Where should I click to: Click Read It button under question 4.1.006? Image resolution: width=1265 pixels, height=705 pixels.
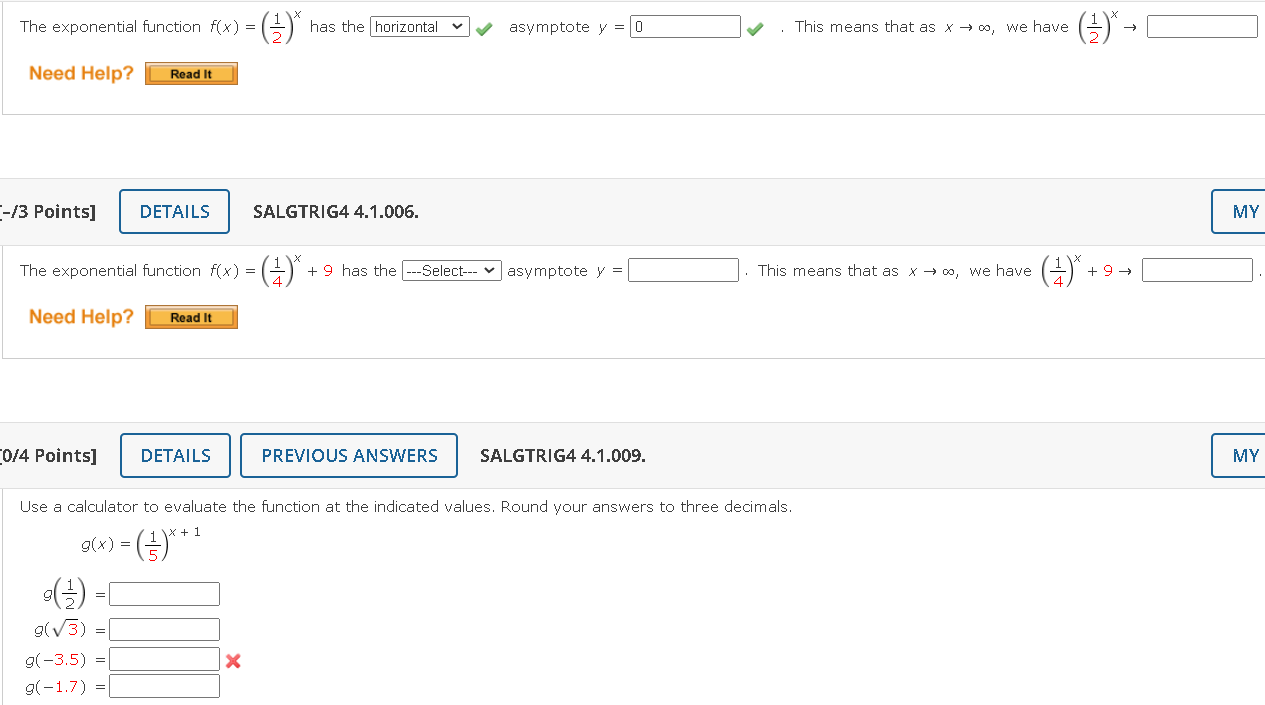click(191, 318)
